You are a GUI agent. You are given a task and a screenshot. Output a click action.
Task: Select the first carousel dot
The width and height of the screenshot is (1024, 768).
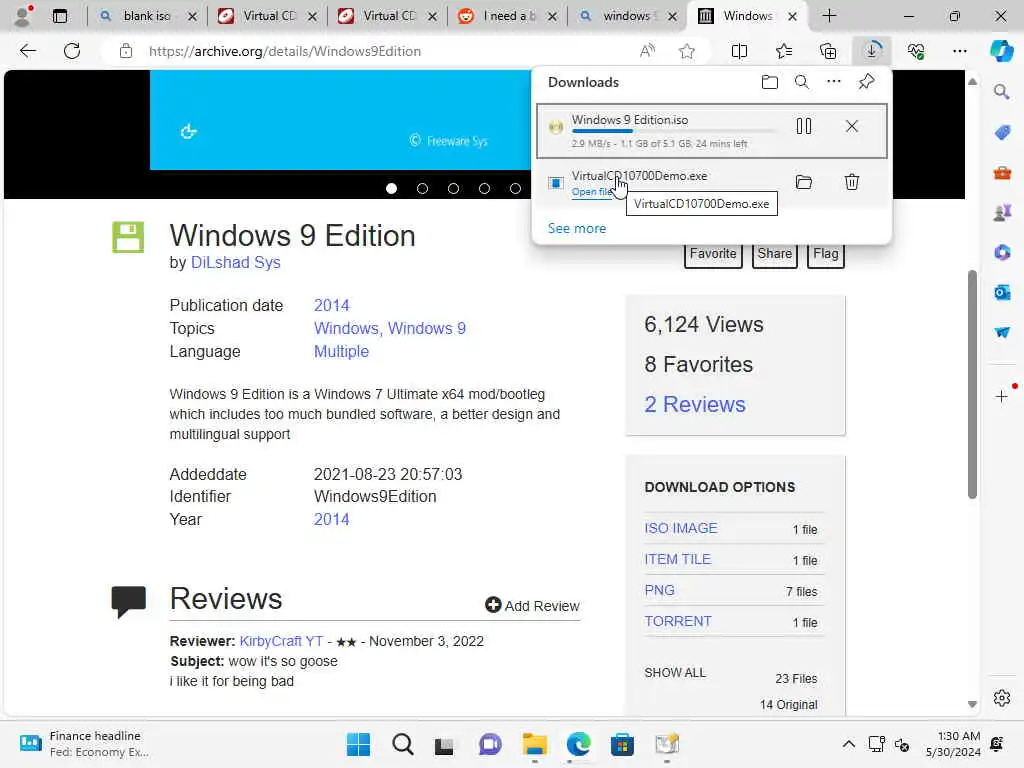pos(391,189)
